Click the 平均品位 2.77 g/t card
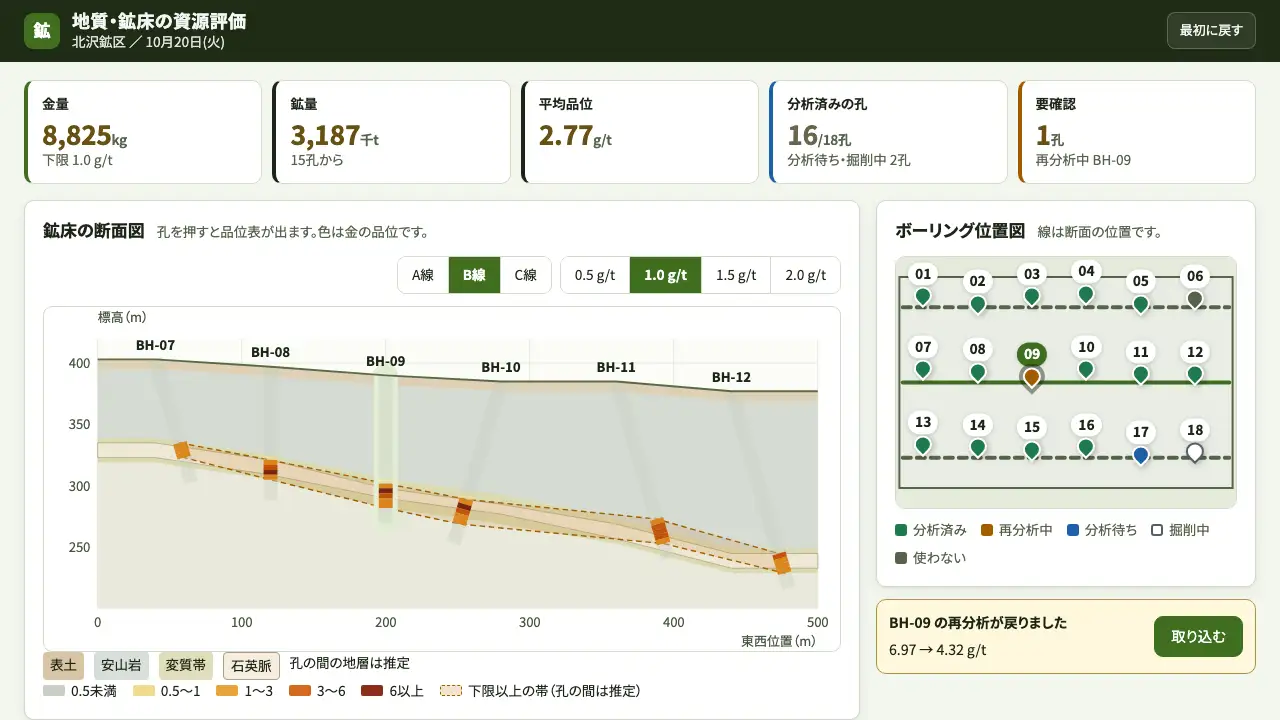The image size is (1280, 720). pyautogui.click(x=640, y=132)
